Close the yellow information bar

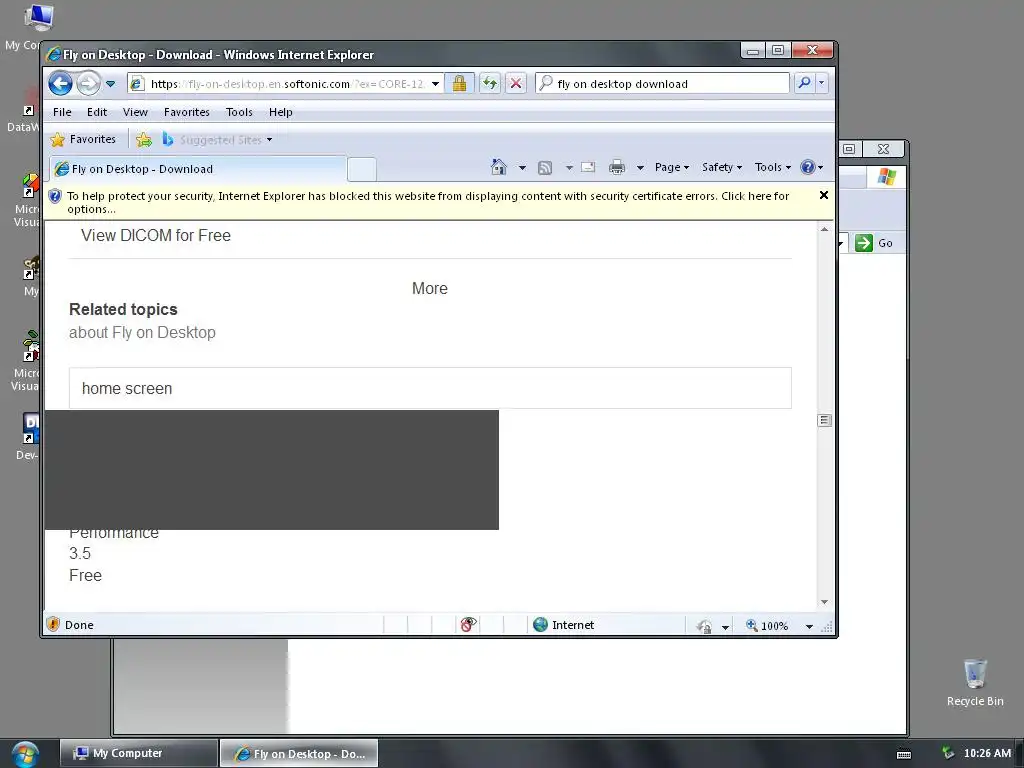point(824,195)
